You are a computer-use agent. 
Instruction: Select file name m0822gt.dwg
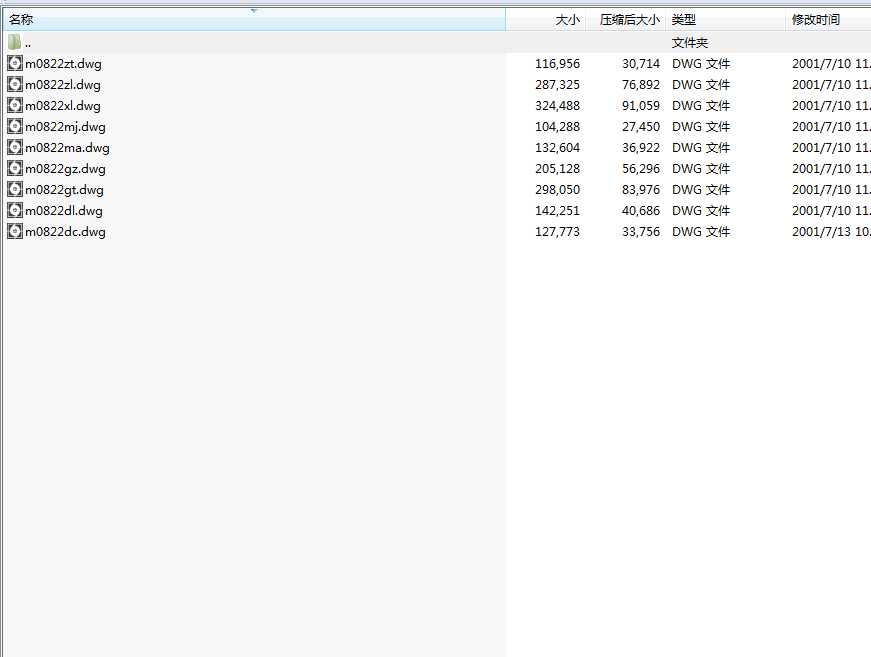(x=64, y=190)
